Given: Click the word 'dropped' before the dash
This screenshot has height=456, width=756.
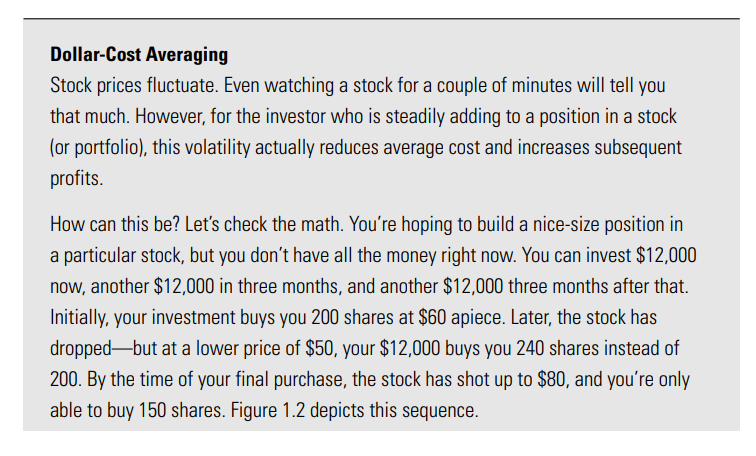Looking at the screenshot, I should (x=81, y=349).
